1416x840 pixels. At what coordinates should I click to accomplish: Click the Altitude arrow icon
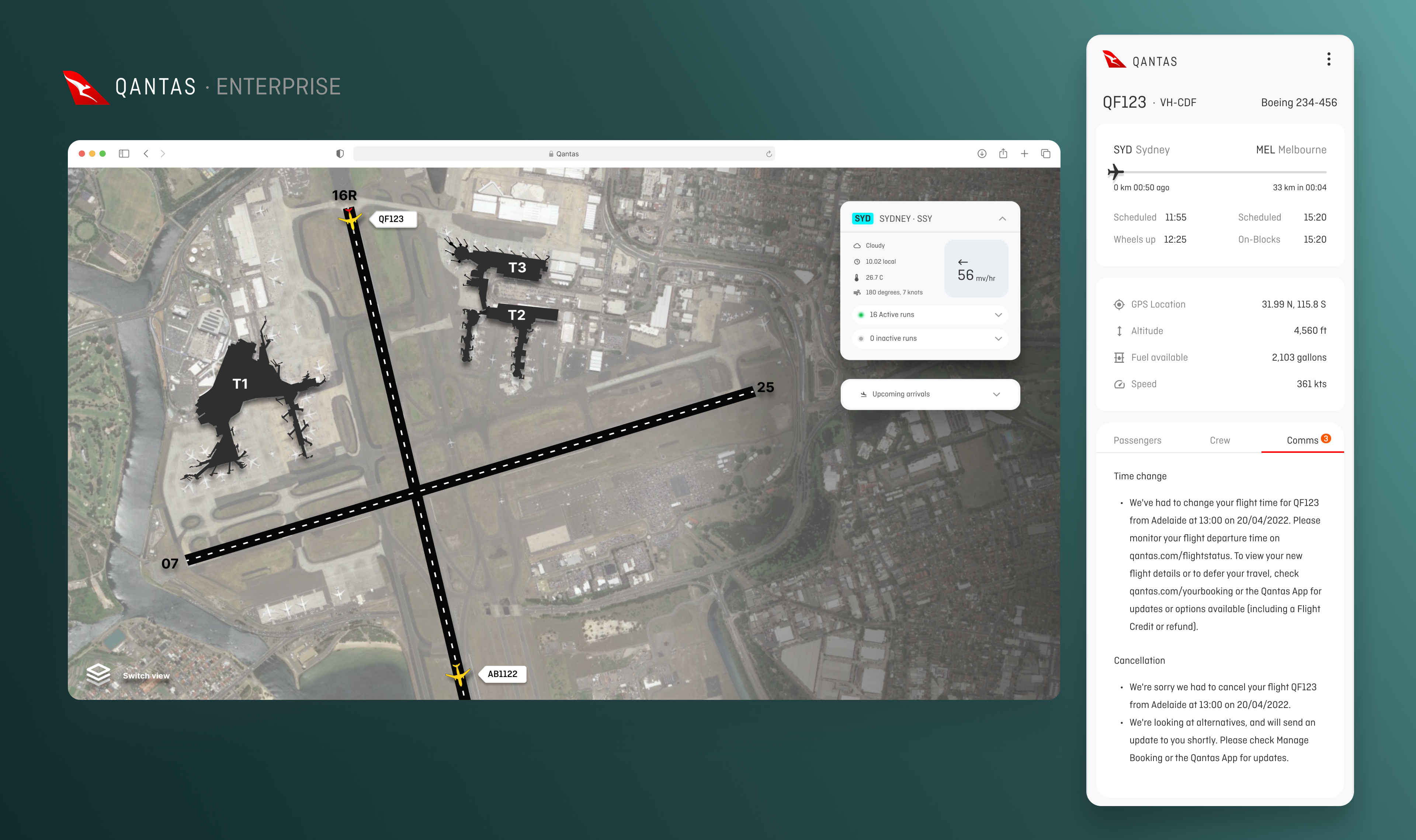pos(1119,331)
